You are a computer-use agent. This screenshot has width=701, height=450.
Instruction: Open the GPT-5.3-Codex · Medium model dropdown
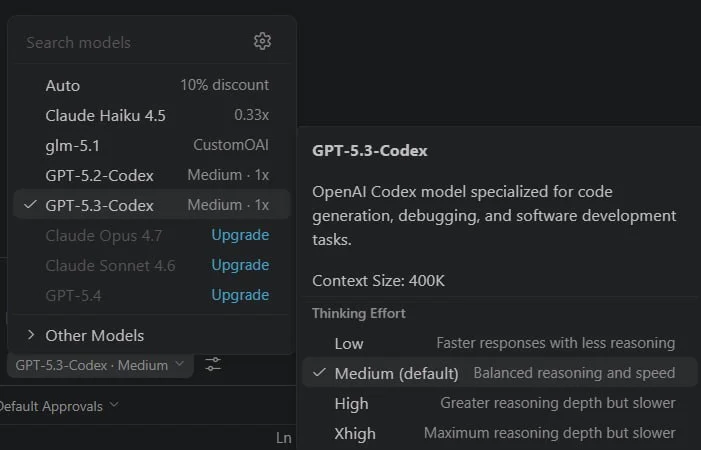100,365
